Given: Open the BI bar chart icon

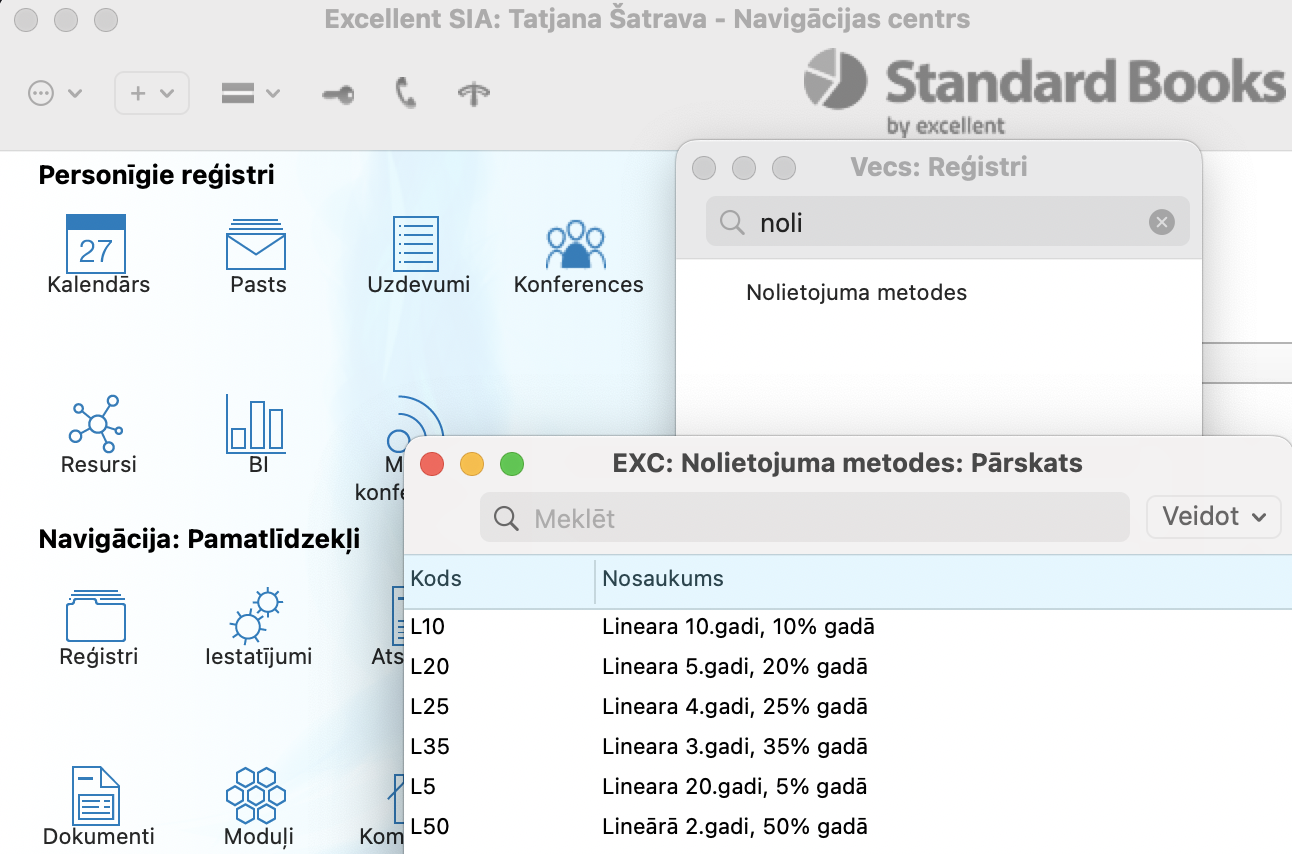Looking at the screenshot, I should click(x=256, y=423).
